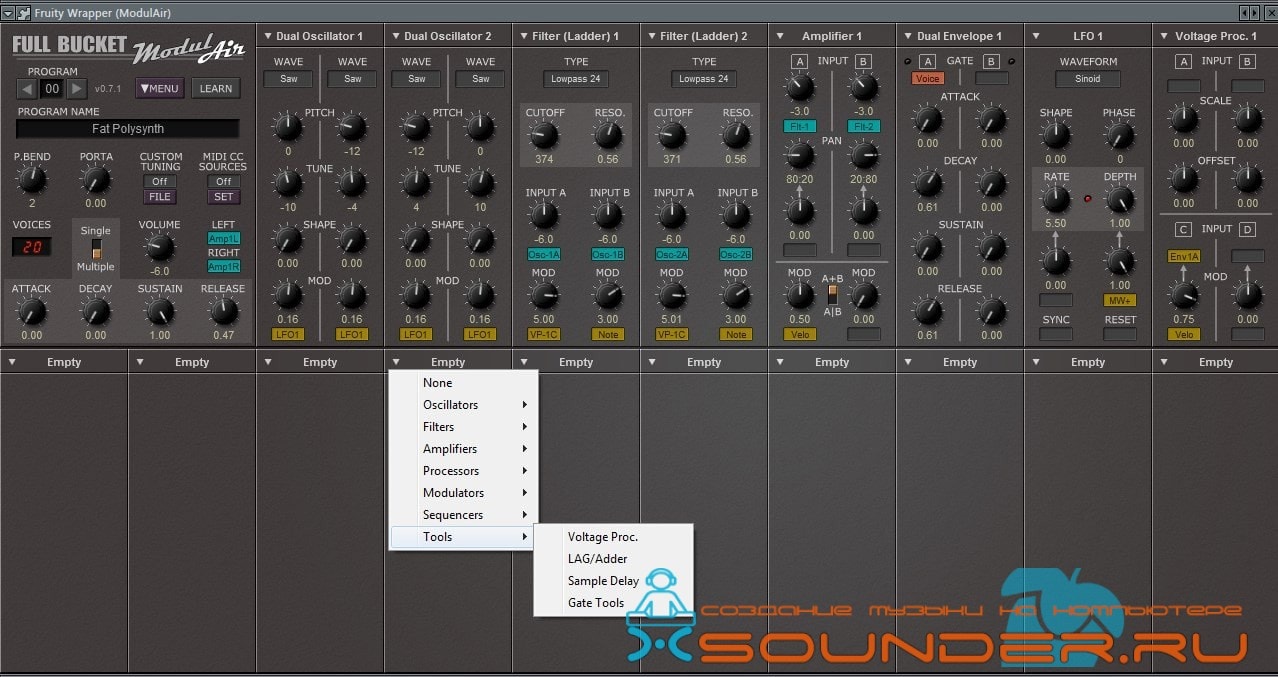Open Oscillators submenu

click(464, 405)
